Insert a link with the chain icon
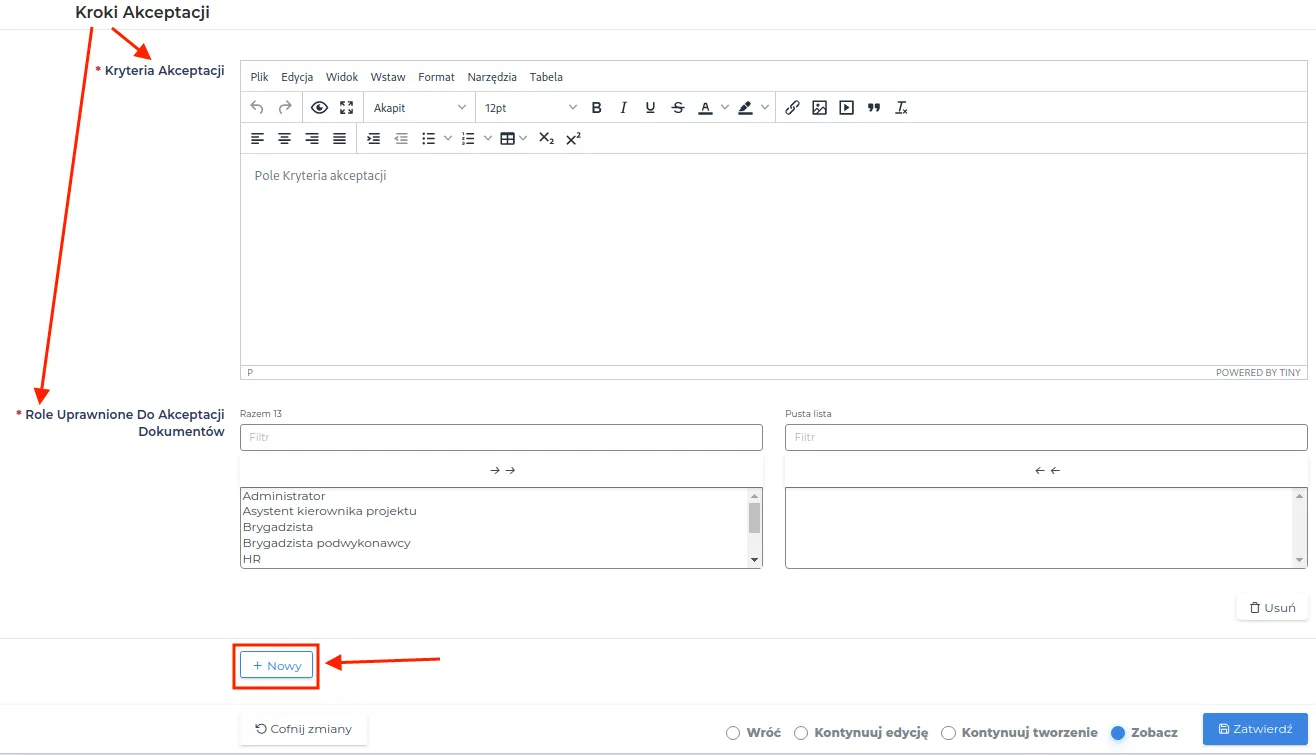 (792, 107)
